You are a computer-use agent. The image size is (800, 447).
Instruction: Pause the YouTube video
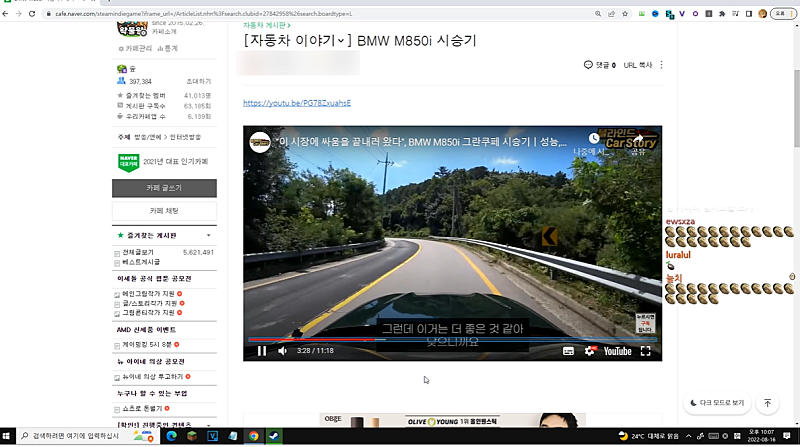tap(262, 351)
